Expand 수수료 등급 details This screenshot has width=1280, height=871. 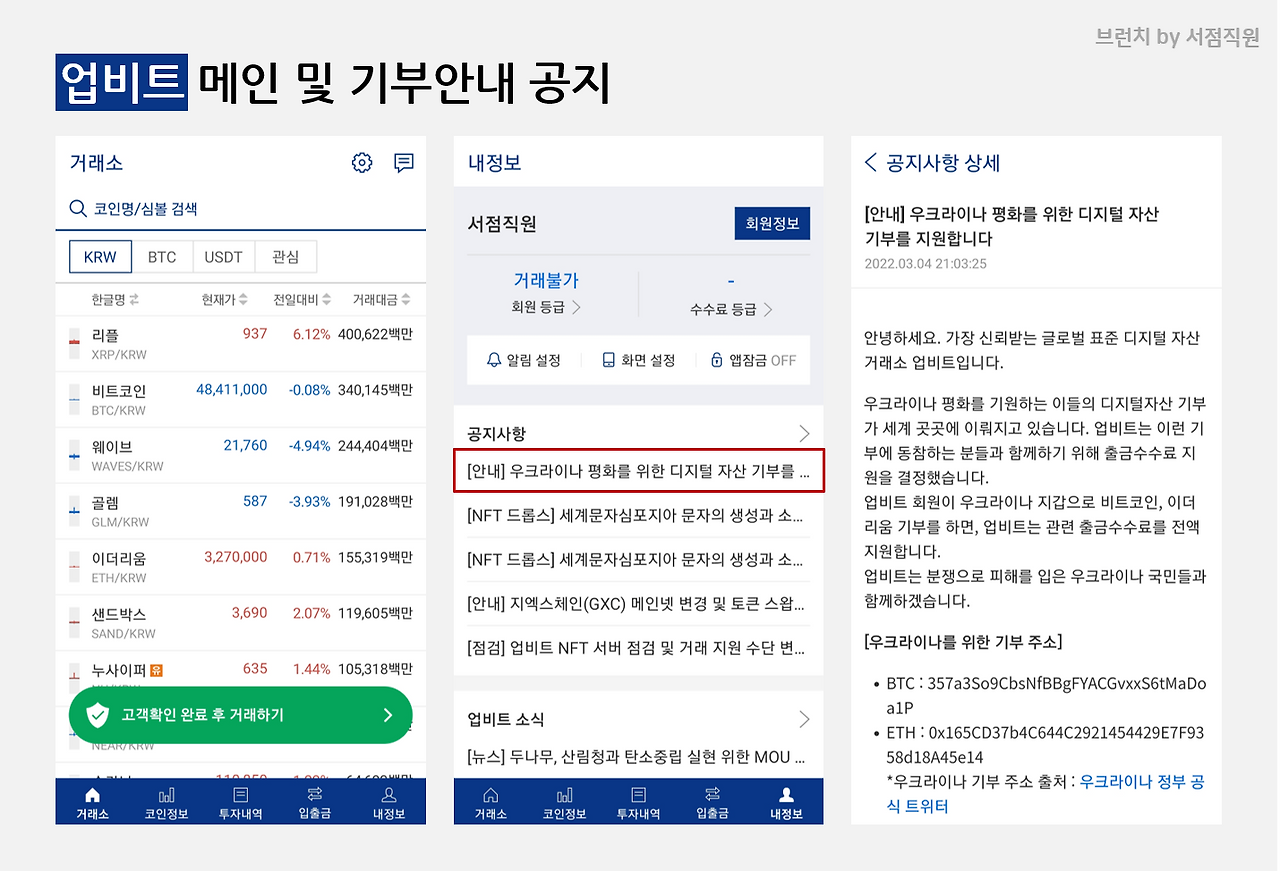731,309
